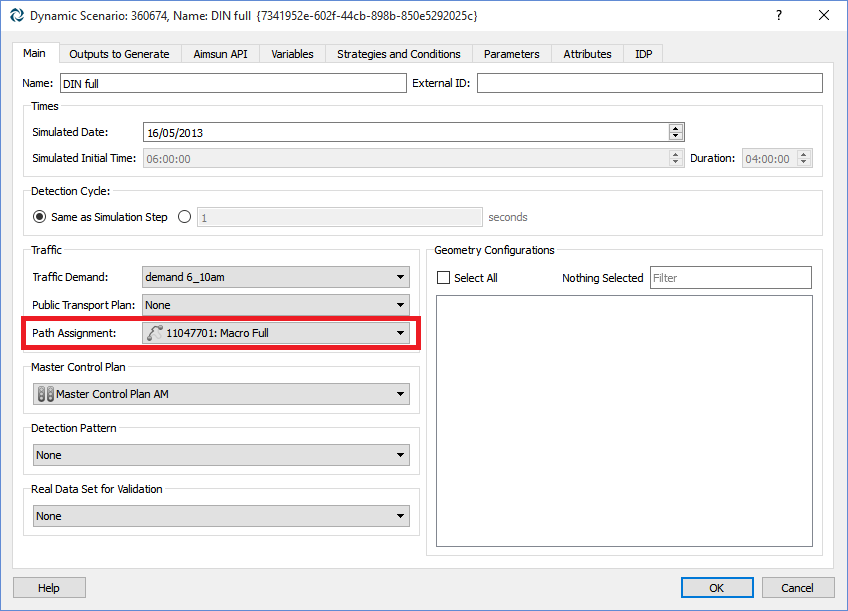848x611 pixels.
Task: Click the External ID input field
Action: coord(650,83)
